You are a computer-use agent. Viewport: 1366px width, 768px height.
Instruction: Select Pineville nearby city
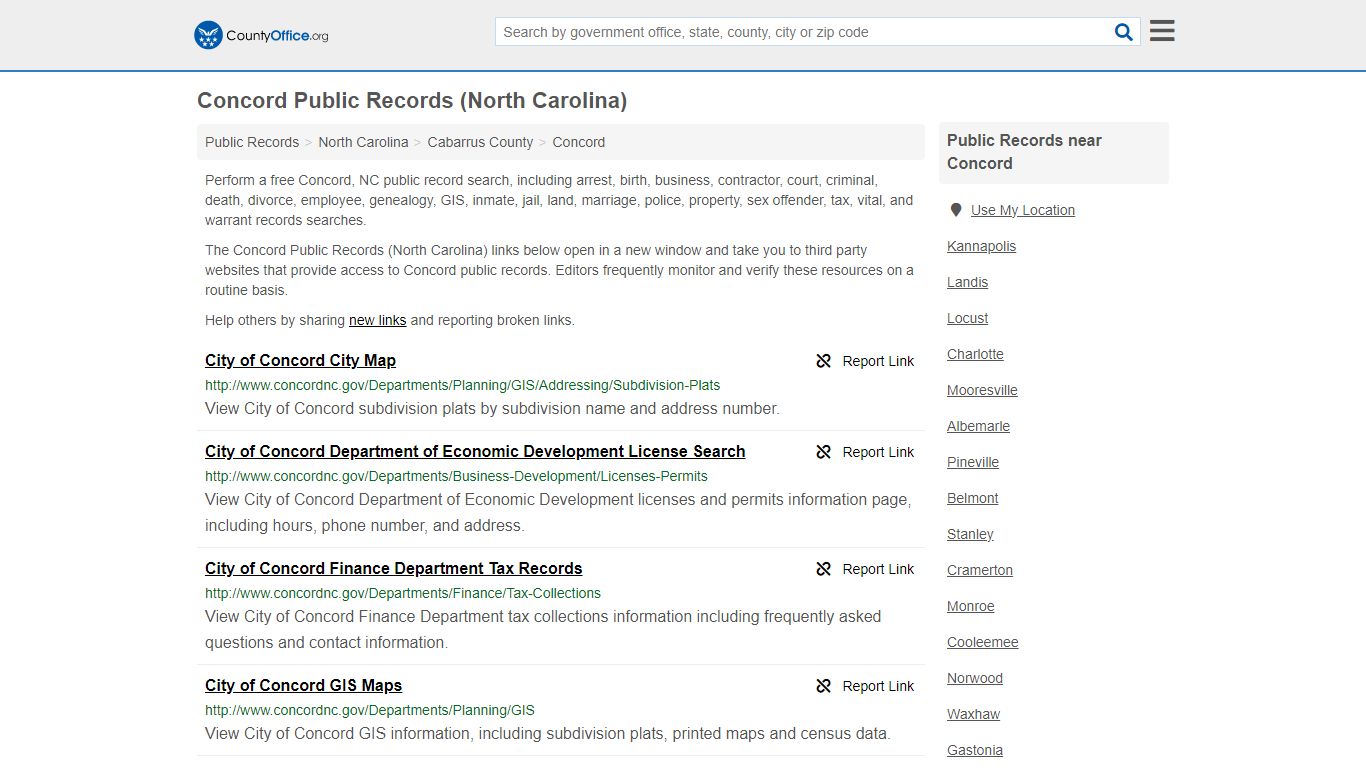(x=973, y=462)
